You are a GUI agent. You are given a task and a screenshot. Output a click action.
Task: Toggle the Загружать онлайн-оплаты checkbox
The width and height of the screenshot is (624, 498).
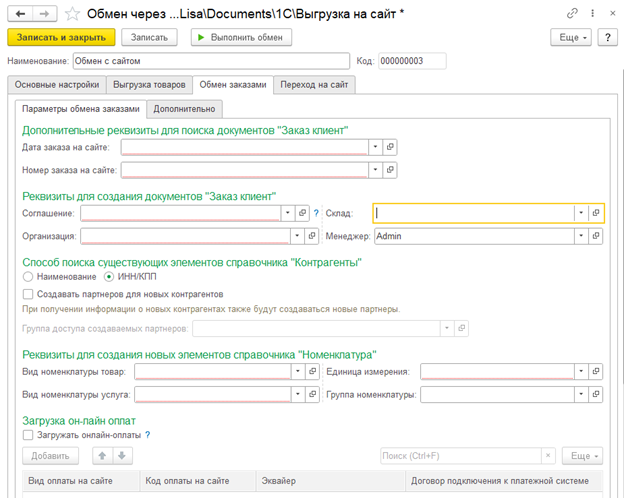[x=27, y=435]
